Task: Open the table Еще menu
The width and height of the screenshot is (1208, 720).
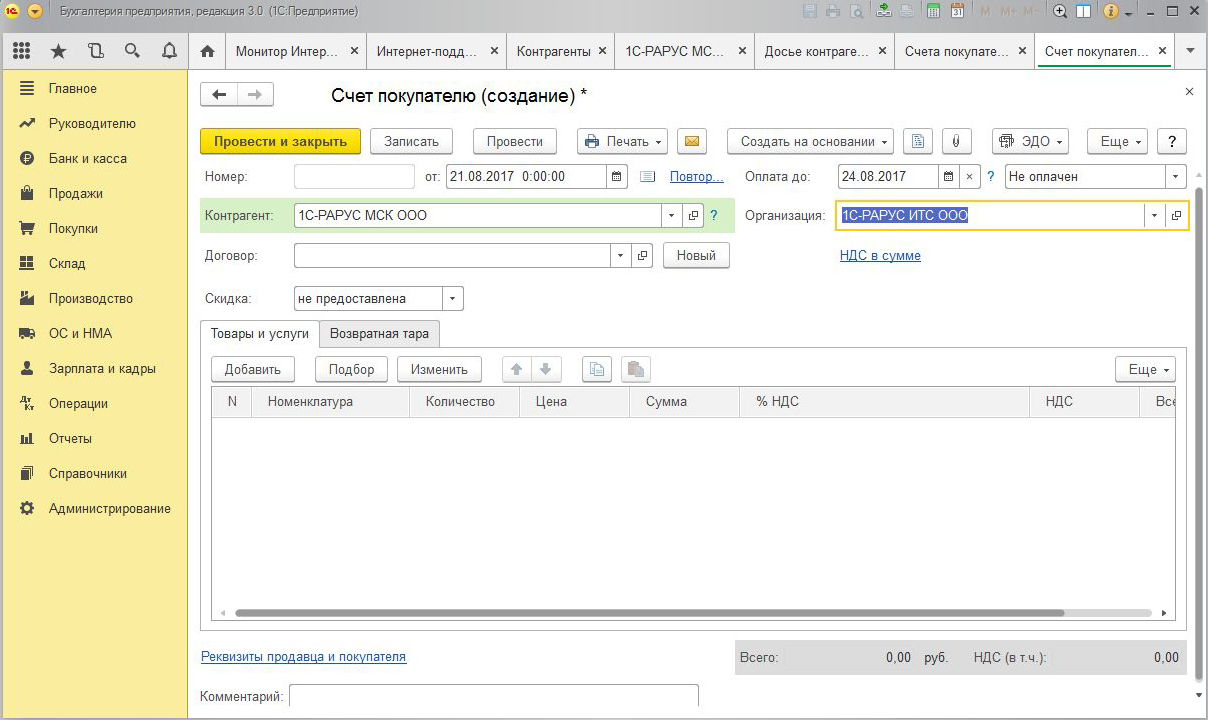Action: [x=1145, y=369]
